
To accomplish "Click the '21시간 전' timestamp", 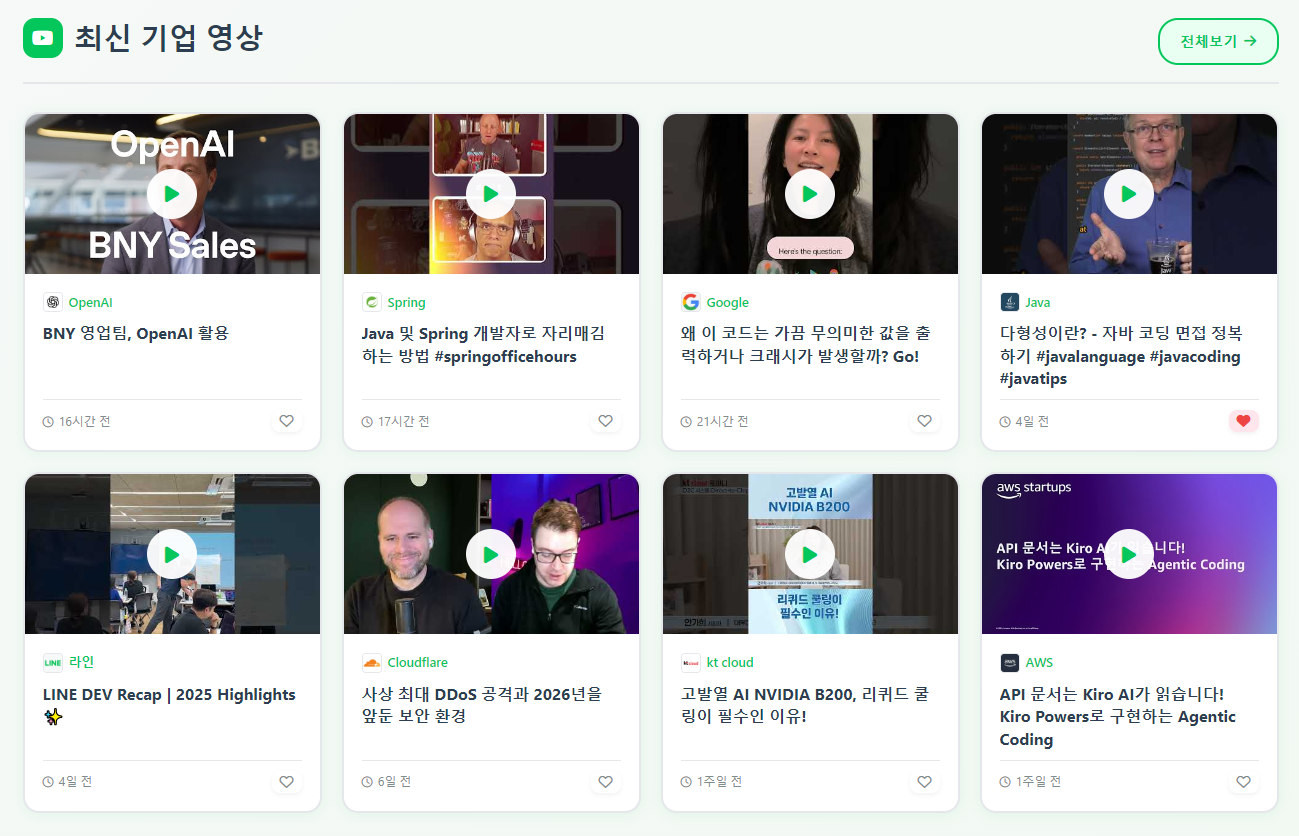I will (723, 421).
